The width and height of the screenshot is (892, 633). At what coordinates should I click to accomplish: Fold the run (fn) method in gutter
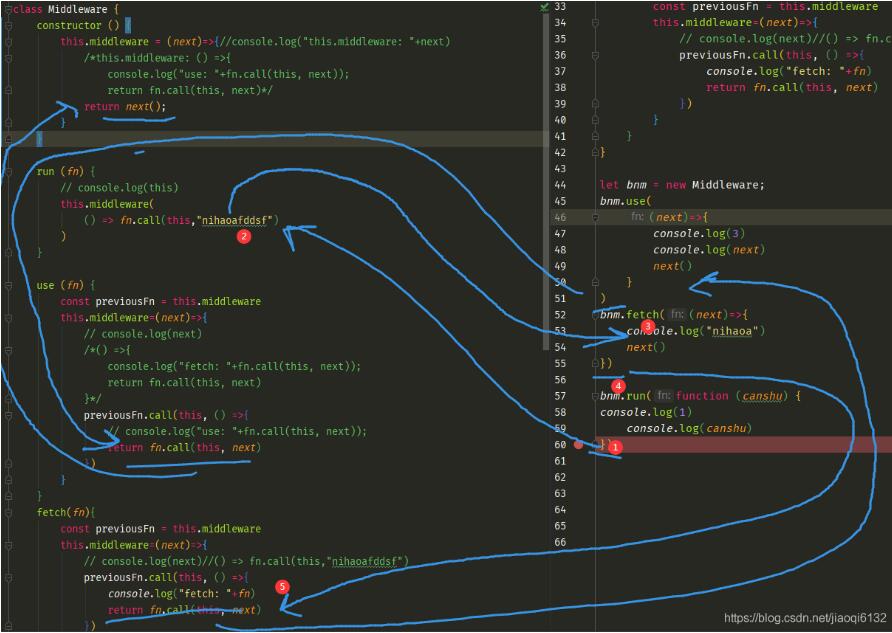coord(8,172)
